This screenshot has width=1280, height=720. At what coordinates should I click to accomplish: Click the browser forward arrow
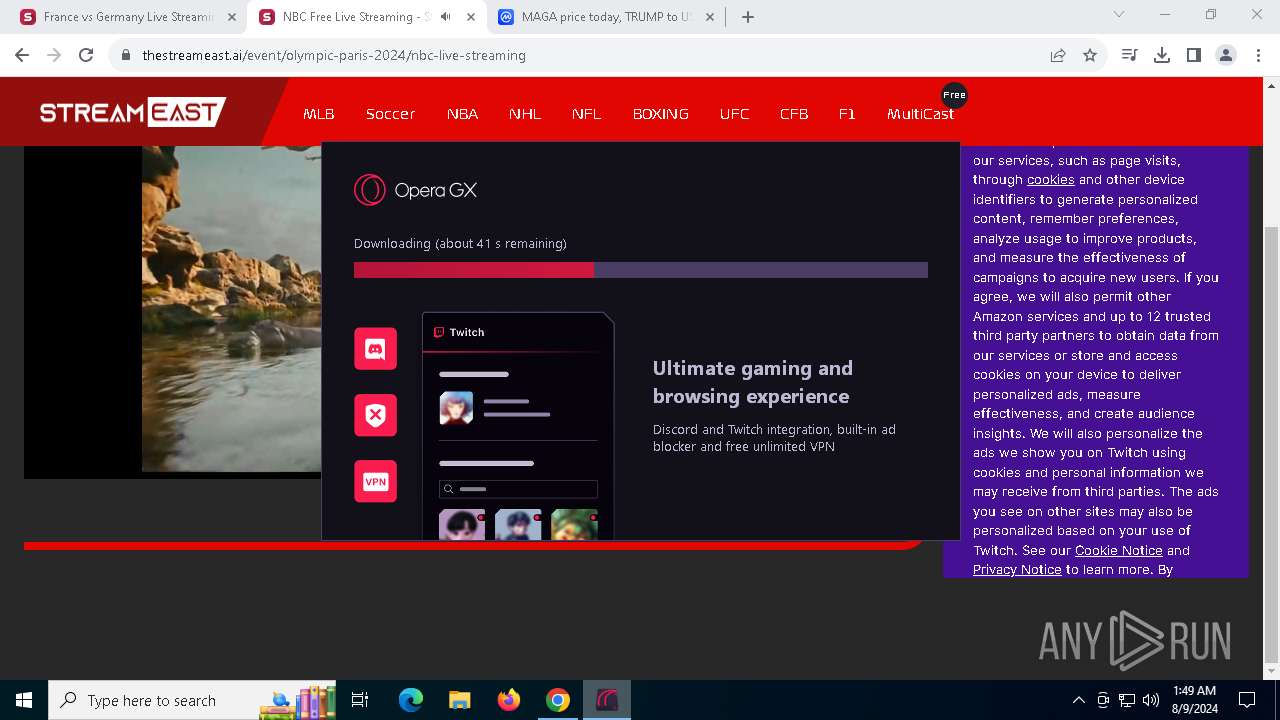[x=54, y=55]
